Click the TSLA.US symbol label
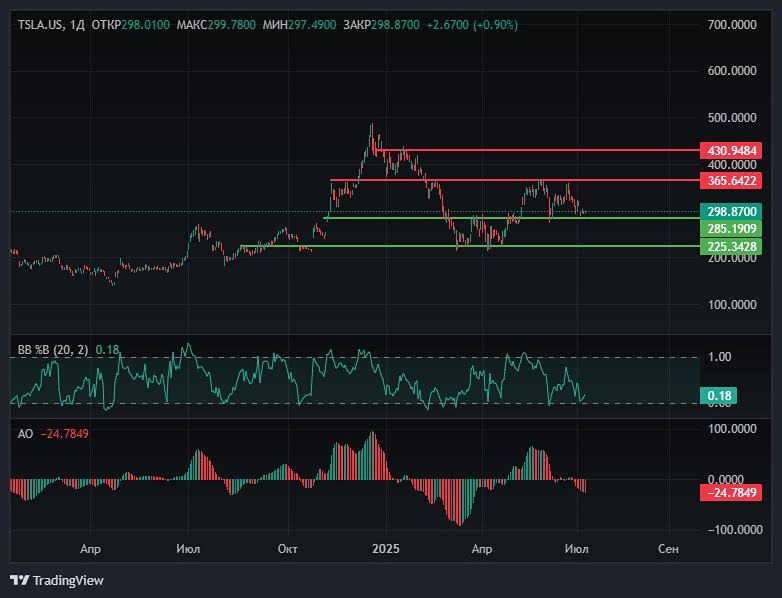Viewport: 782px width, 598px height. coord(40,24)
